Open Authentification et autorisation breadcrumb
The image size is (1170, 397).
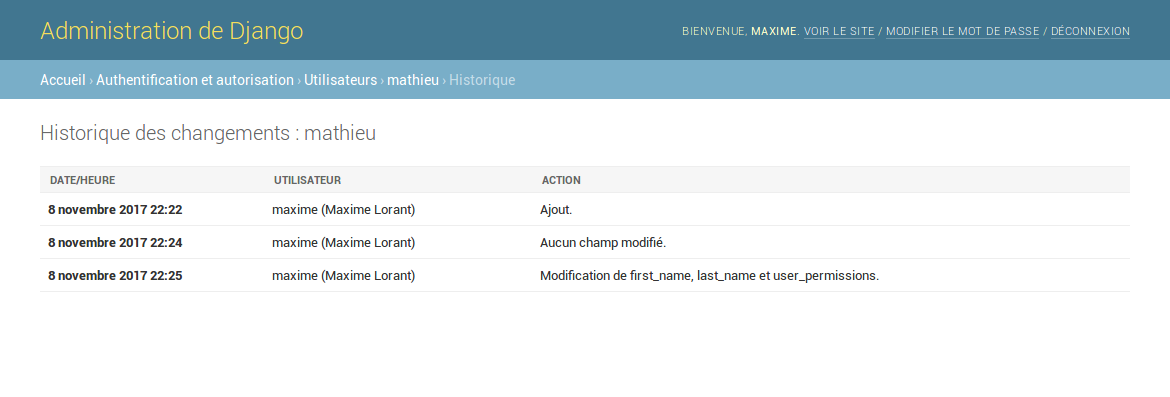point(195,80)
